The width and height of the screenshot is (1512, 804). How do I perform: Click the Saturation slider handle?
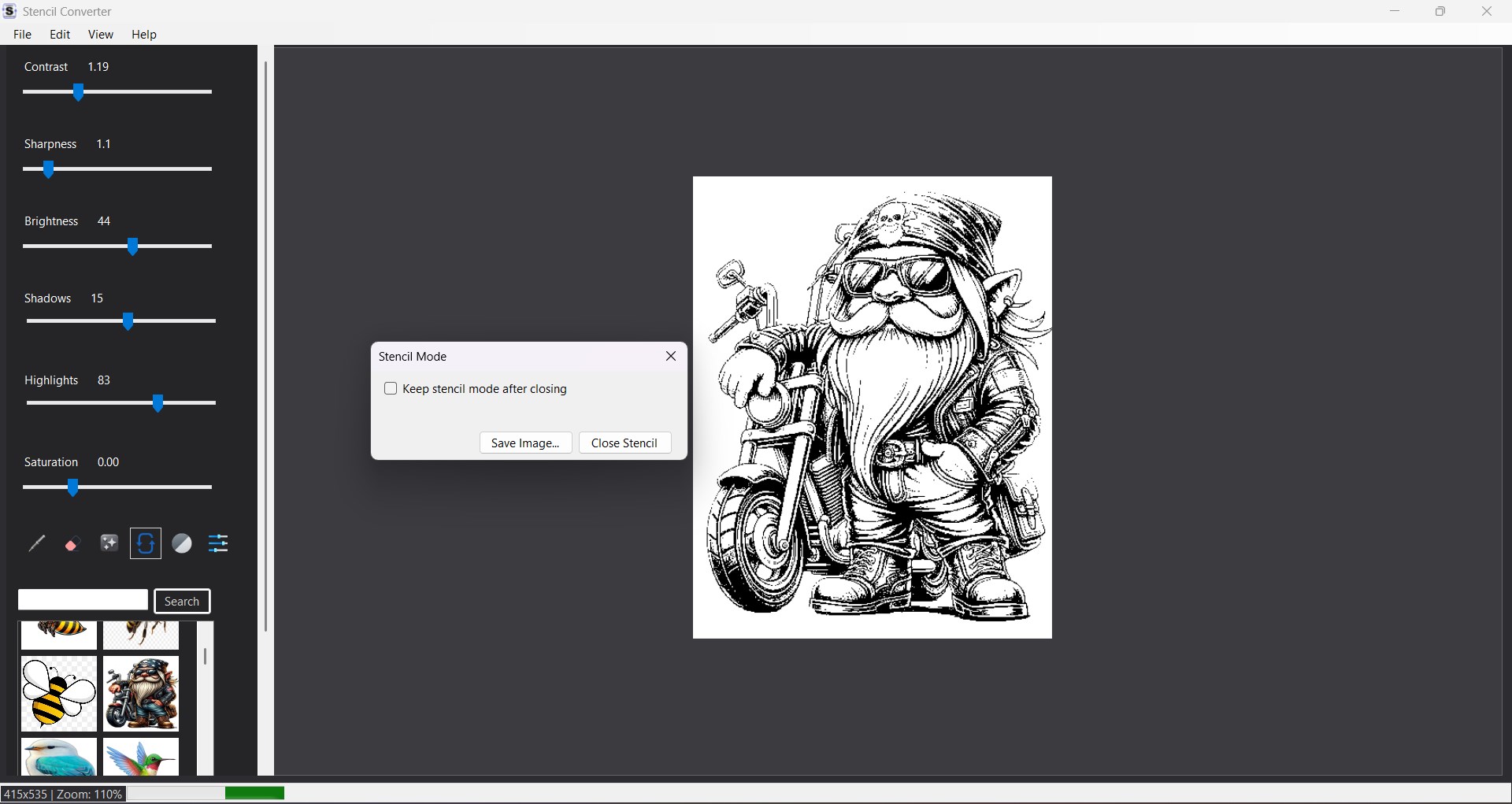(x=72, y=488)
